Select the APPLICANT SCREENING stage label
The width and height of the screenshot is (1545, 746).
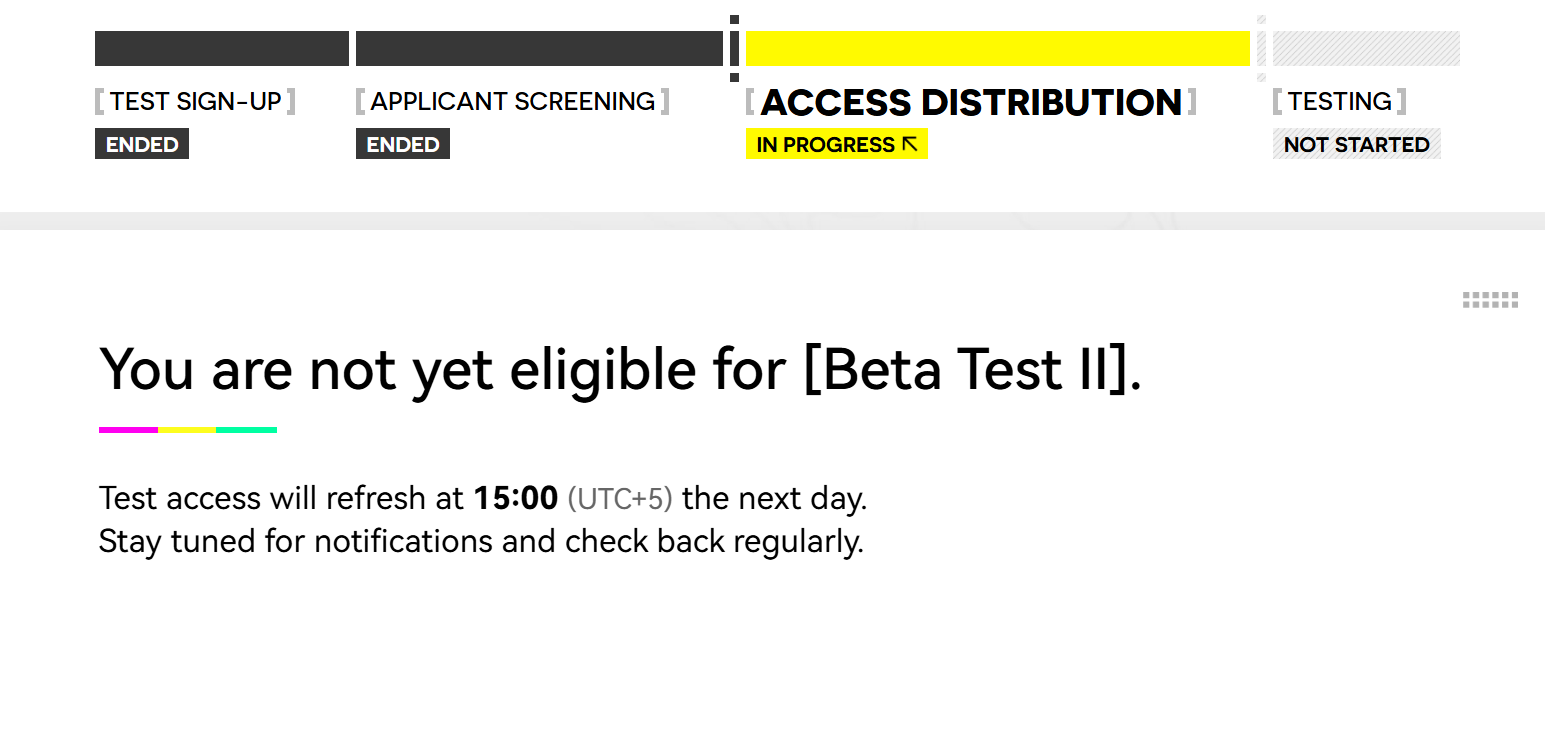512,101
